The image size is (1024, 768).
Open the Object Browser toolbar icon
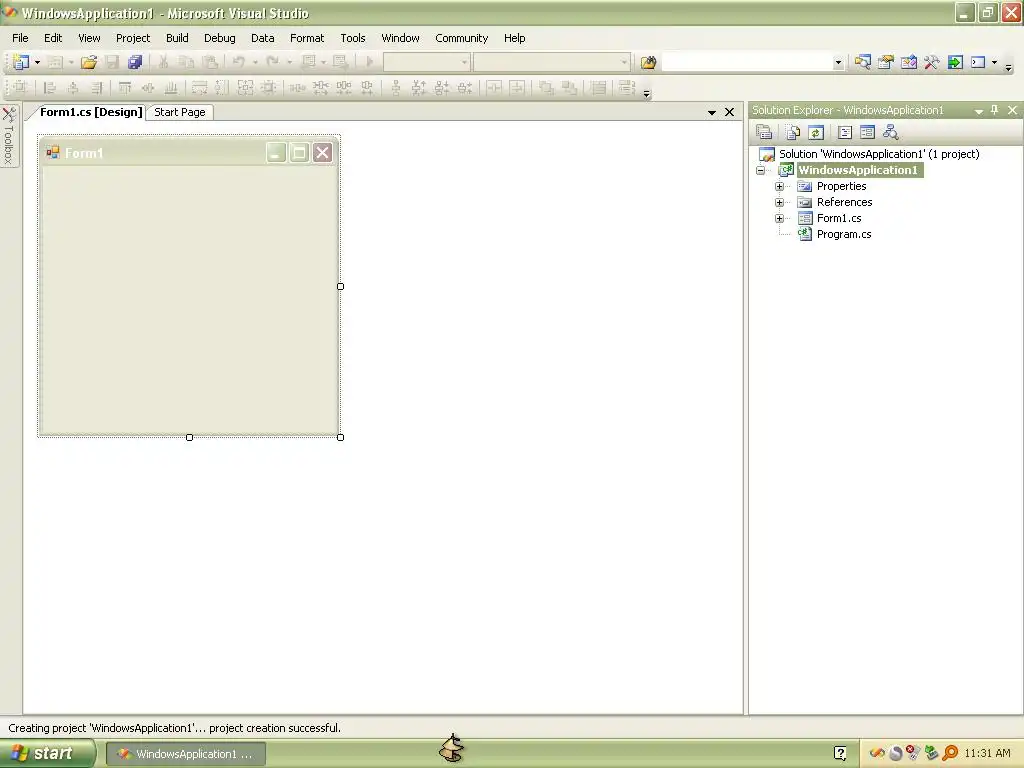click(908, 62)
